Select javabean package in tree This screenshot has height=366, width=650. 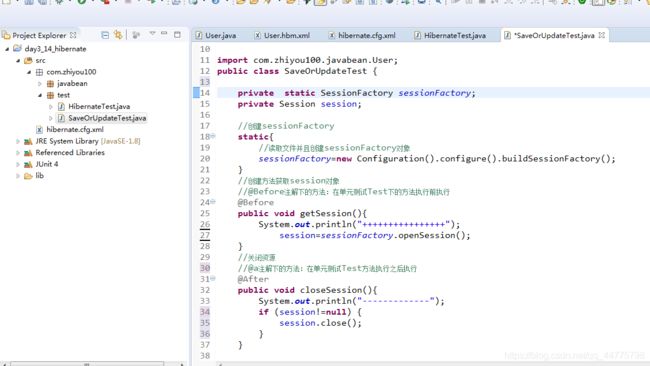coord(72,84)
